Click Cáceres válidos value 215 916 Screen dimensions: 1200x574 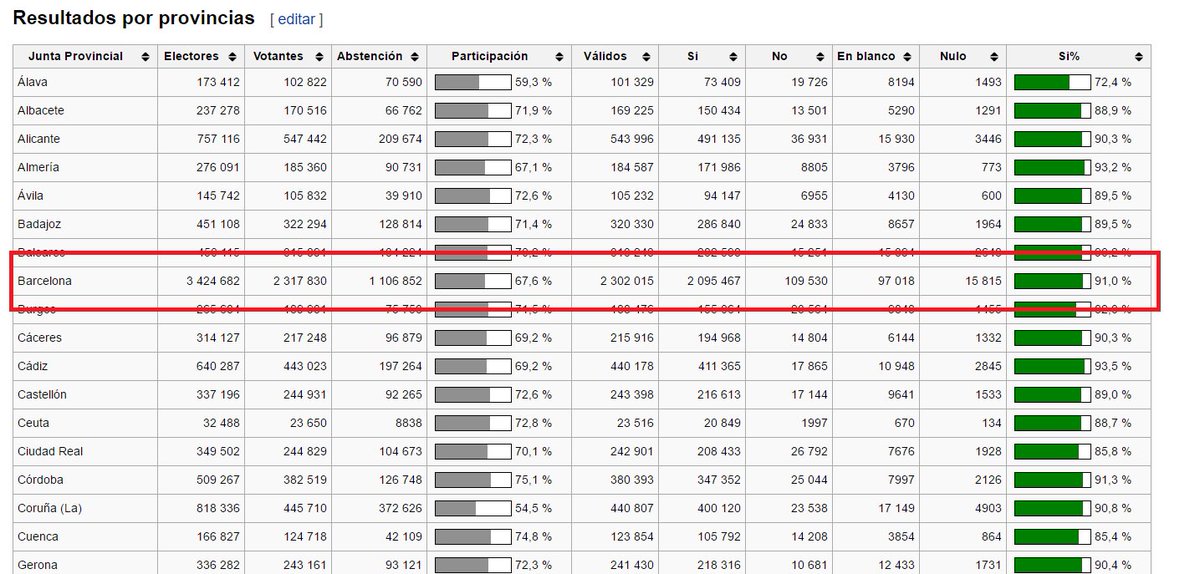click(630, 338)
